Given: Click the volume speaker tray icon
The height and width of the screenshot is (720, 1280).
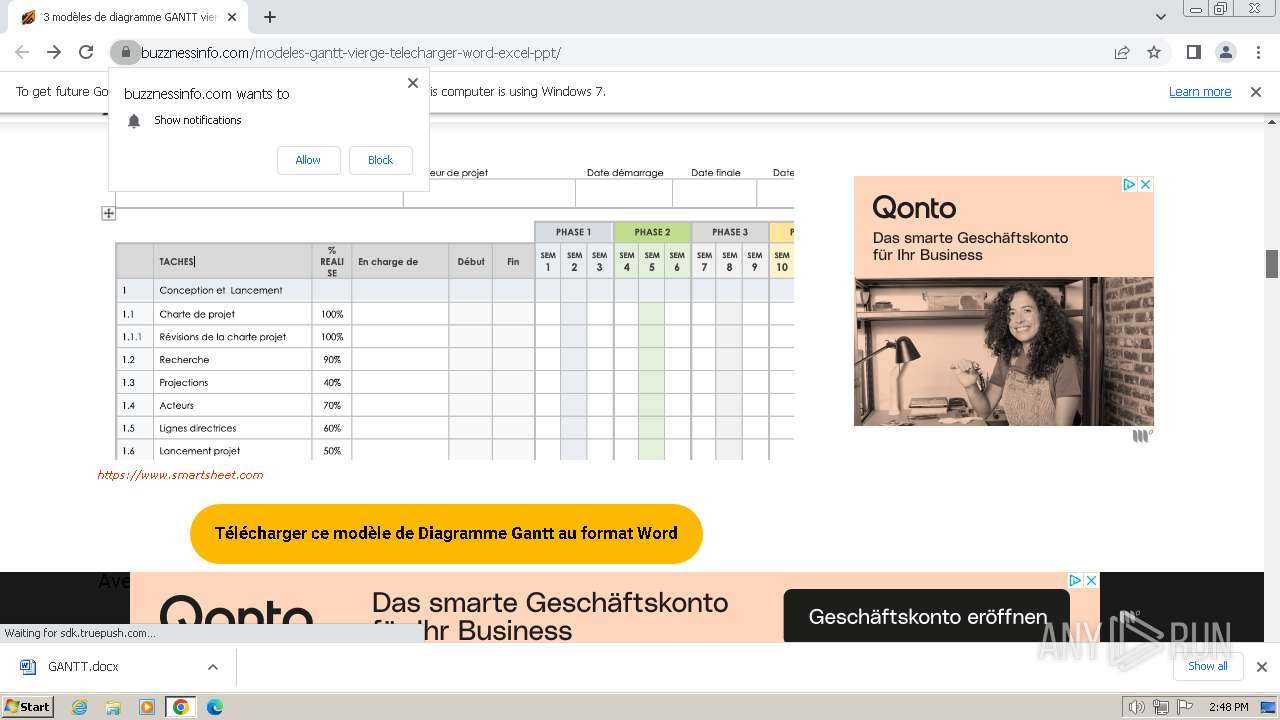Looking at the screenshot, I should pos(1136,707).
